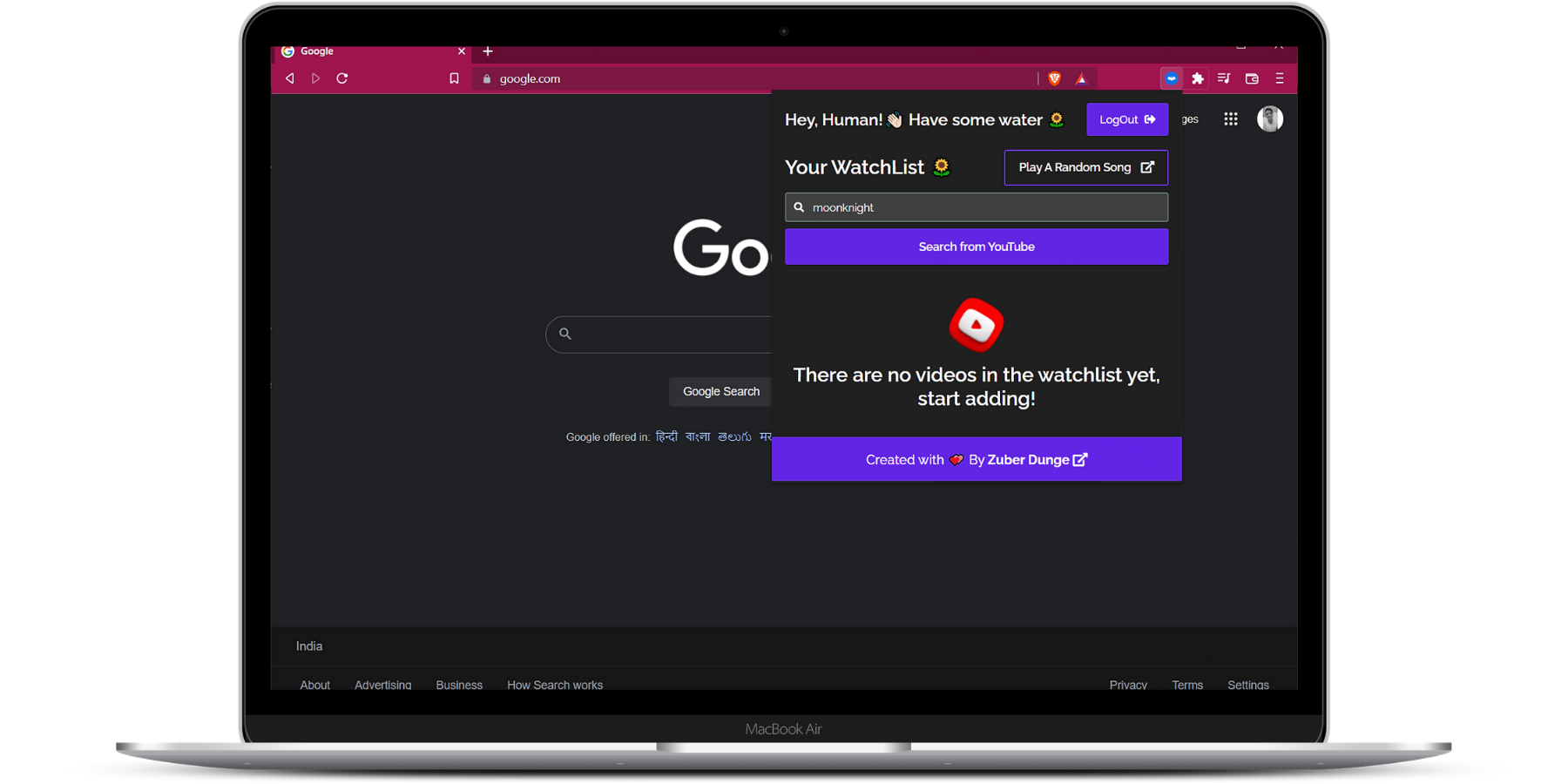This screenshot has height=784, width=1568.
Task: Click the 'India' region text in footer
Action: tap(309, 646)
